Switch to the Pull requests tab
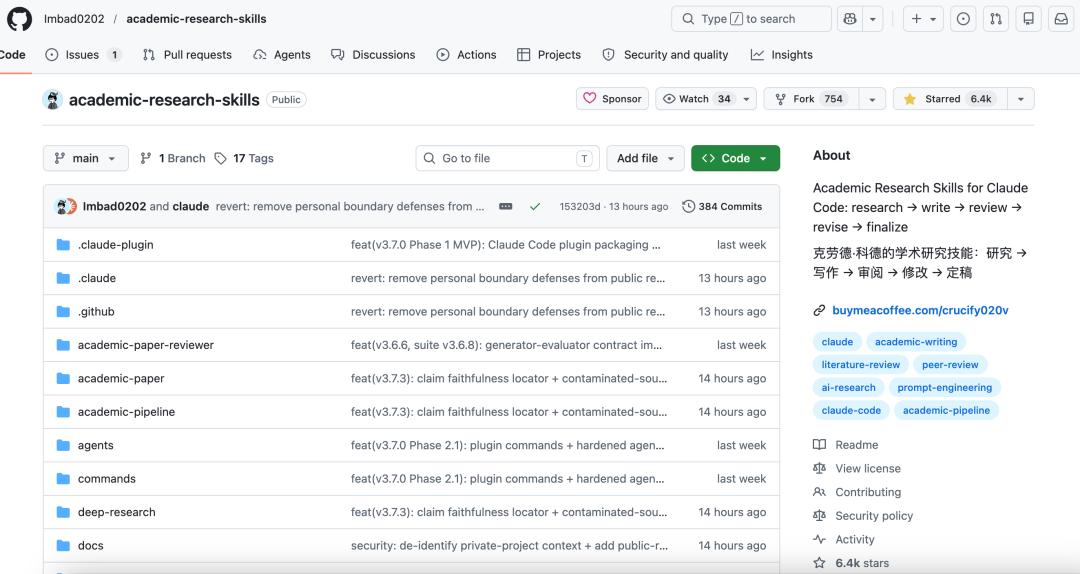 pyautogui.click(x=187, y=54)
